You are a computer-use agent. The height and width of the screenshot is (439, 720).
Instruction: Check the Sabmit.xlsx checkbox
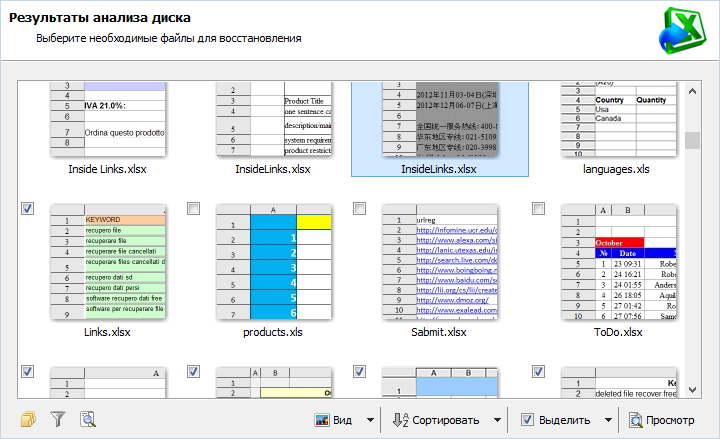tap(360, 208)
